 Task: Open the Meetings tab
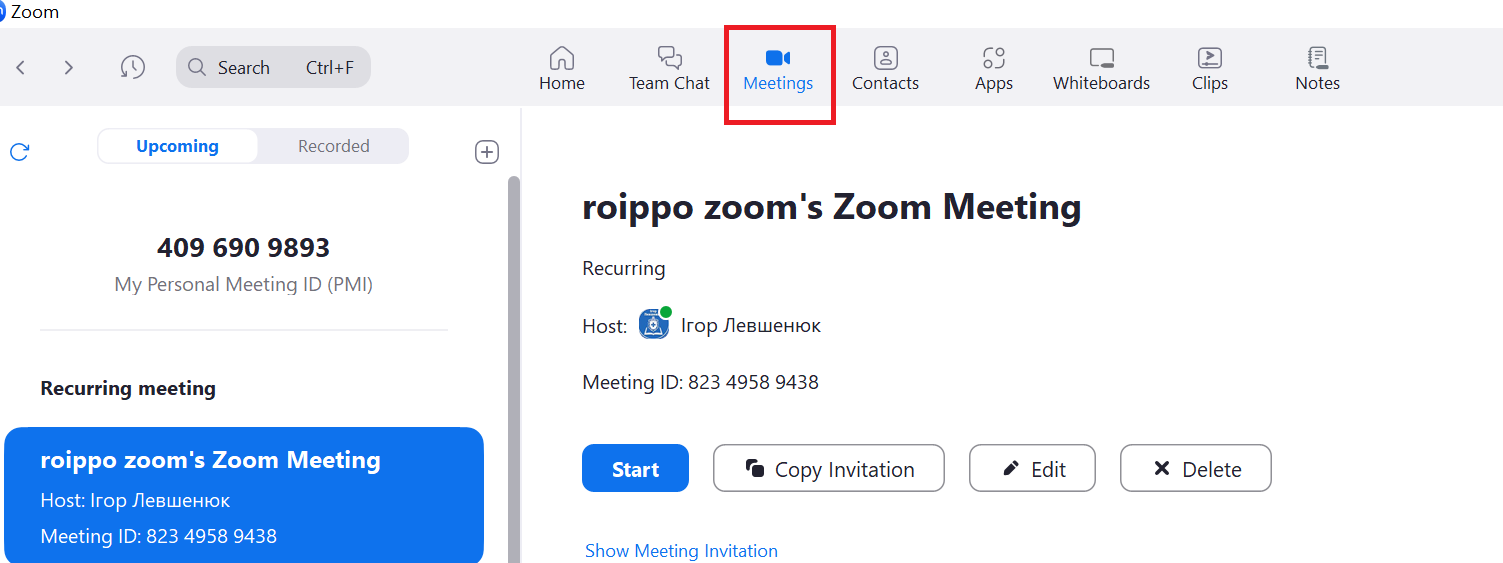point(778,68)
